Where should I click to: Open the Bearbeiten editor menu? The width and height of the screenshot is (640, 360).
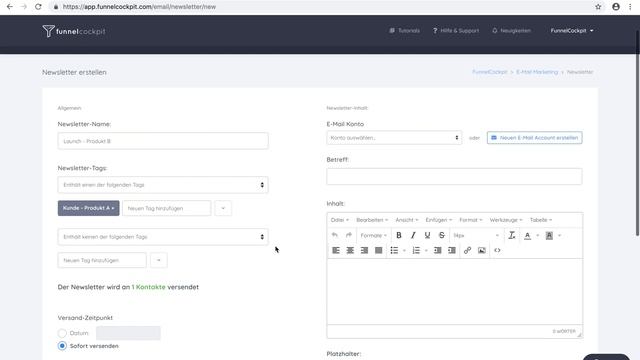click(x=372, y=220)
